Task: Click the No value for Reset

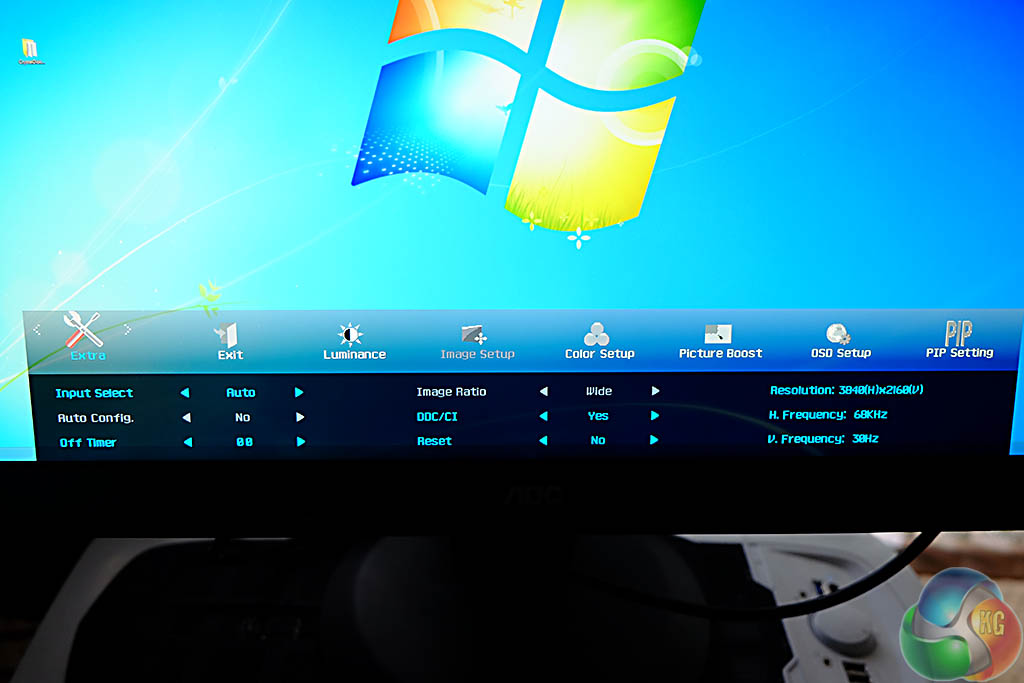Action: (x=598, y=441)
